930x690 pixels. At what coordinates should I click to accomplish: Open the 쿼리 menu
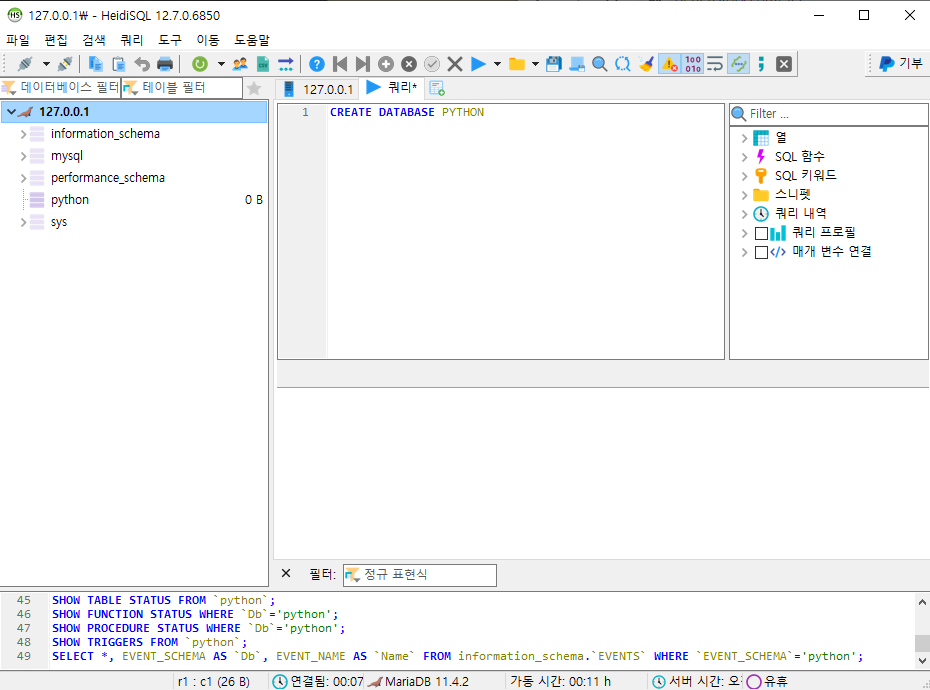coord(132,40)
